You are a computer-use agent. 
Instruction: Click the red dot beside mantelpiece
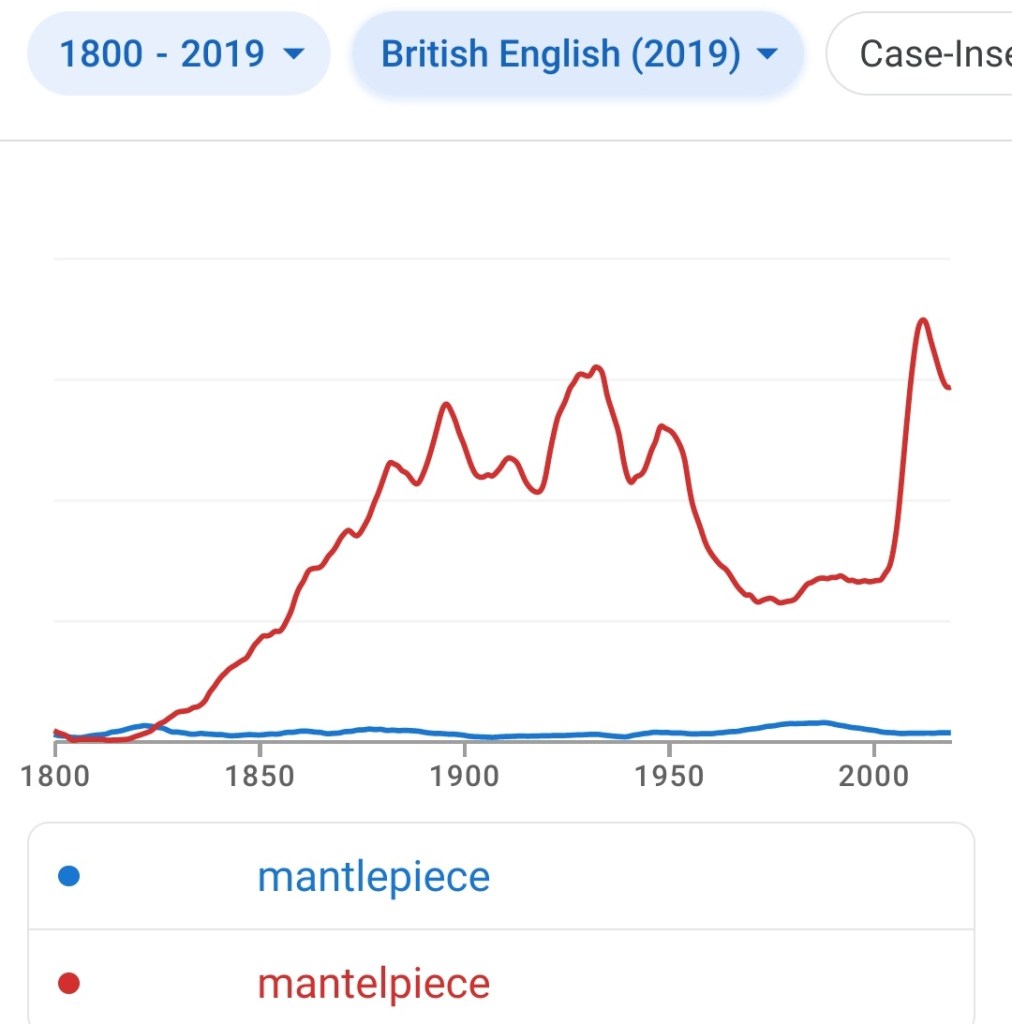coord(69,984)
